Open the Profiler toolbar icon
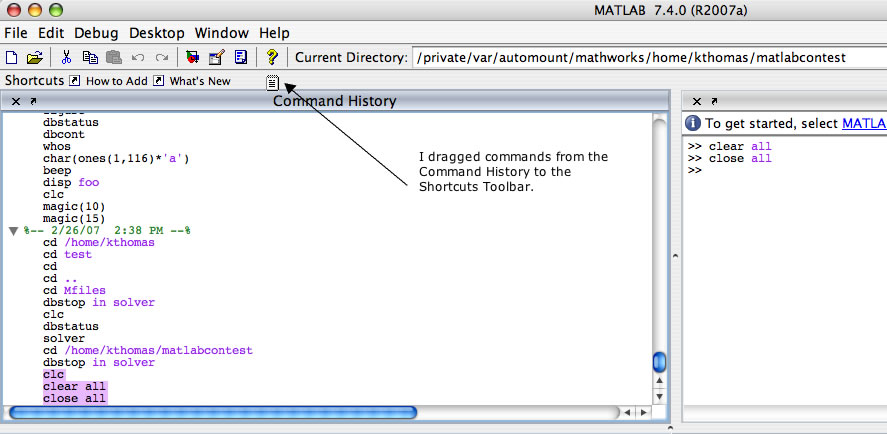 pos(240,58)
